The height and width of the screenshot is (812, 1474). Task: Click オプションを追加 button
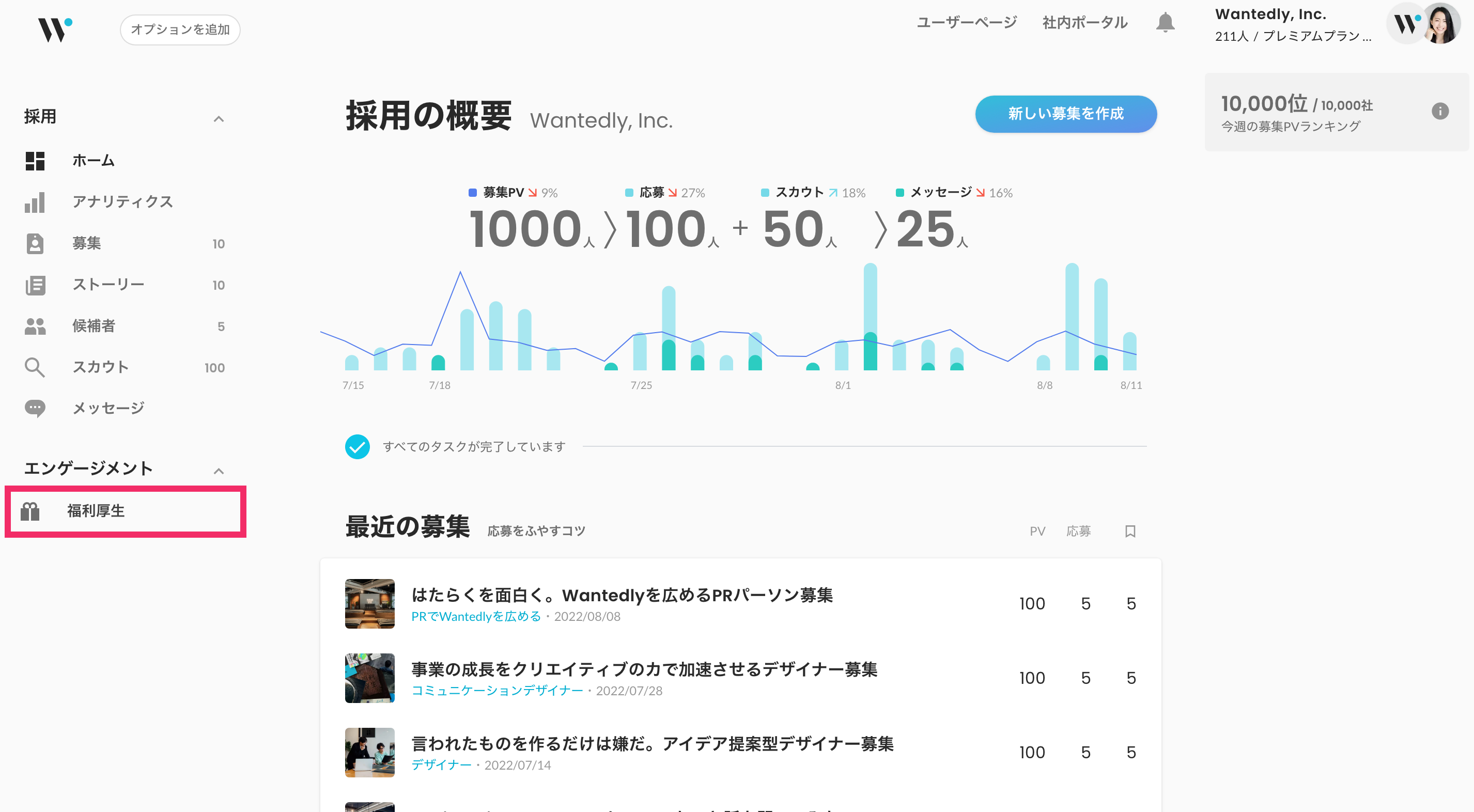point(180,30)
